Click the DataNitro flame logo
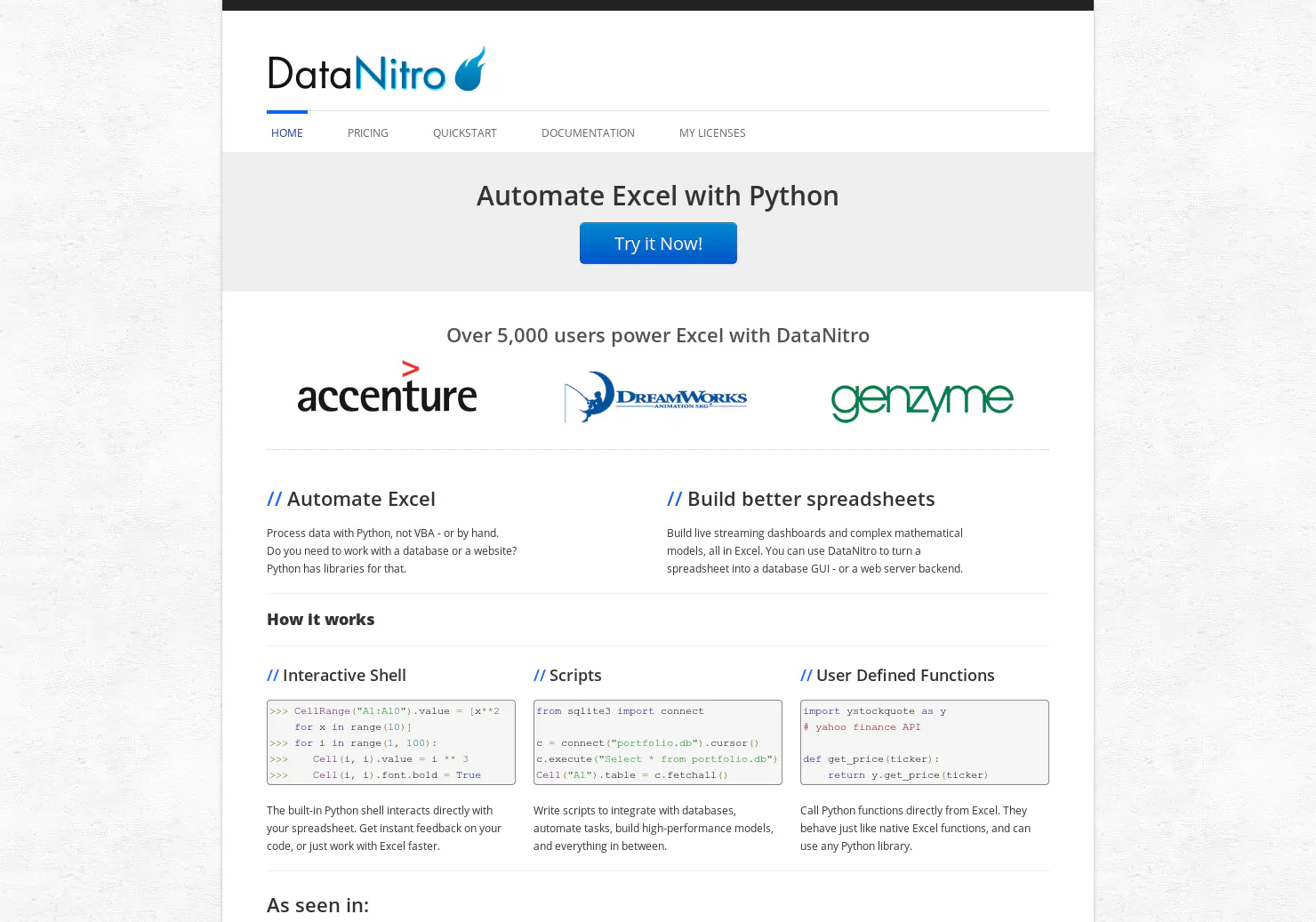Viewport: 1316px width, 922px height. pos(377,69)
